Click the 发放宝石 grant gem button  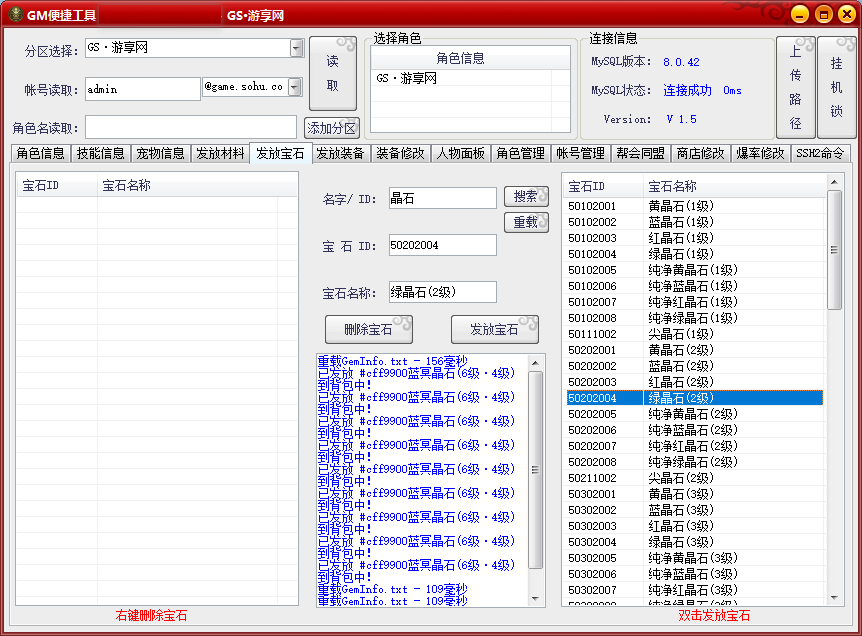click(494, 329)
